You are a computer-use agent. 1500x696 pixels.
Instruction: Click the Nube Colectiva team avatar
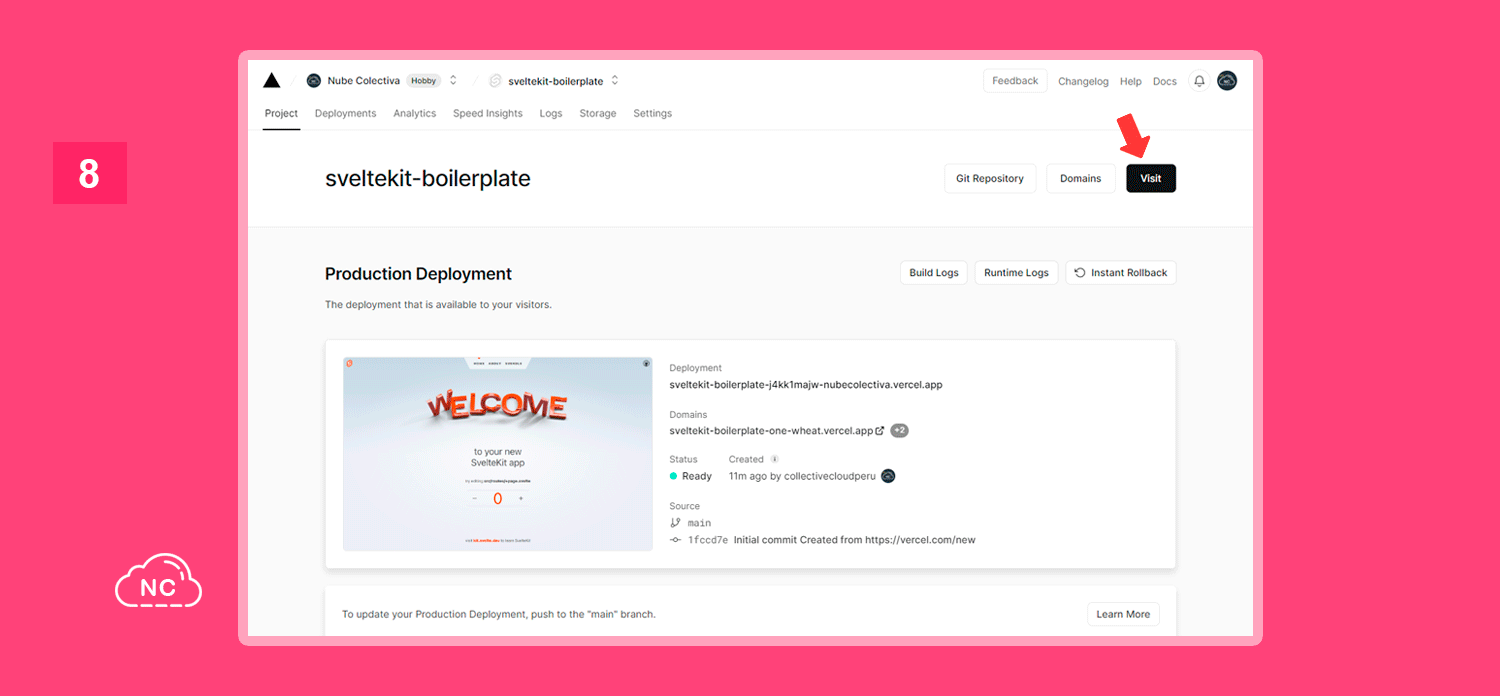point(314,81)
